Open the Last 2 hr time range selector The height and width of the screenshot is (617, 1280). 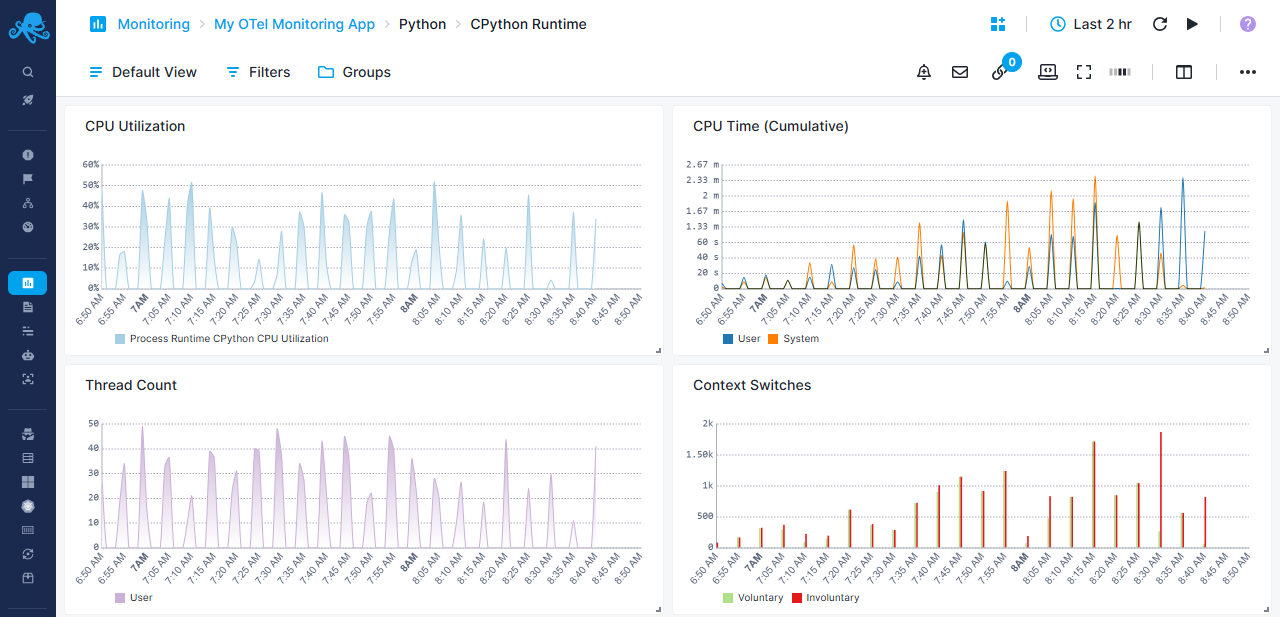[1091, 24]
